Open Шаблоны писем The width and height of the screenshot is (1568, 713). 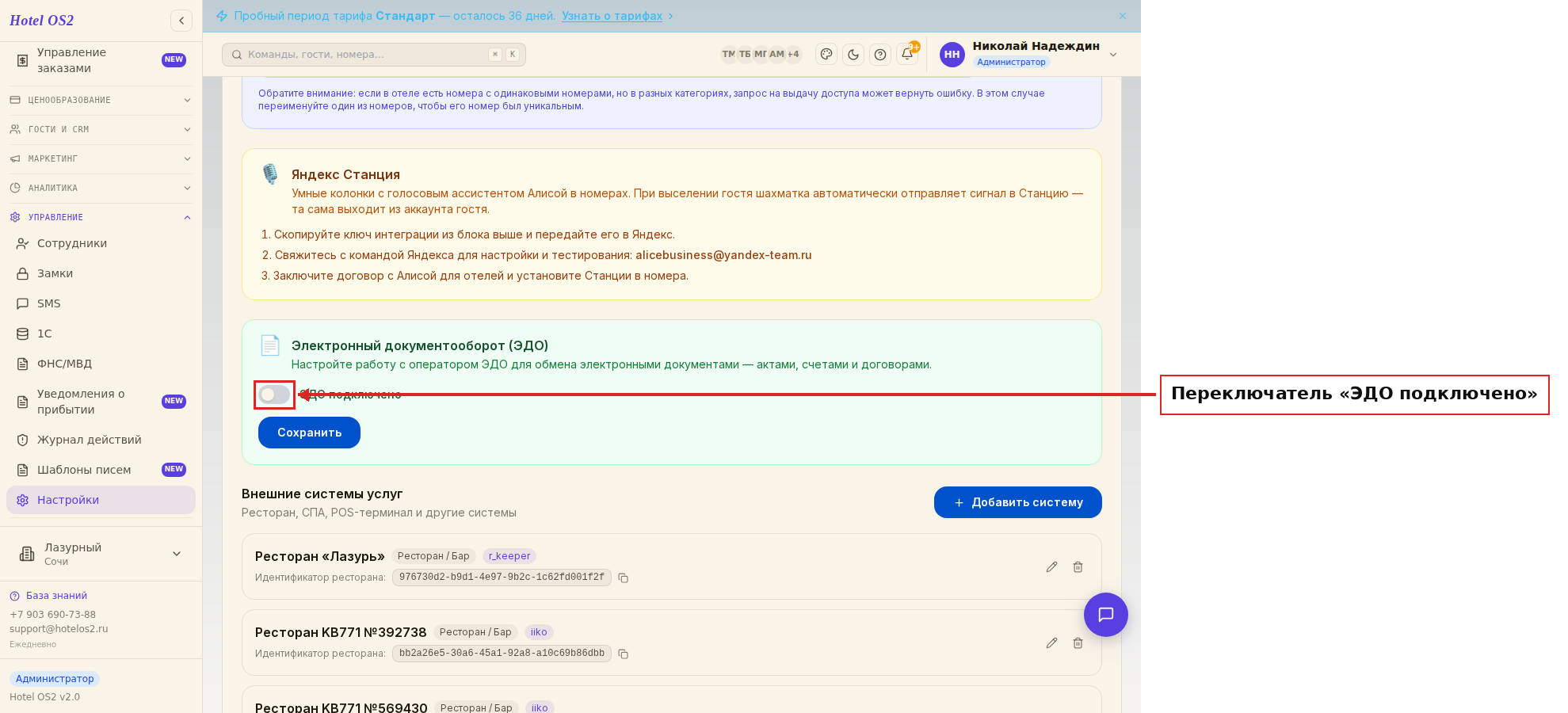coord(101,470)
